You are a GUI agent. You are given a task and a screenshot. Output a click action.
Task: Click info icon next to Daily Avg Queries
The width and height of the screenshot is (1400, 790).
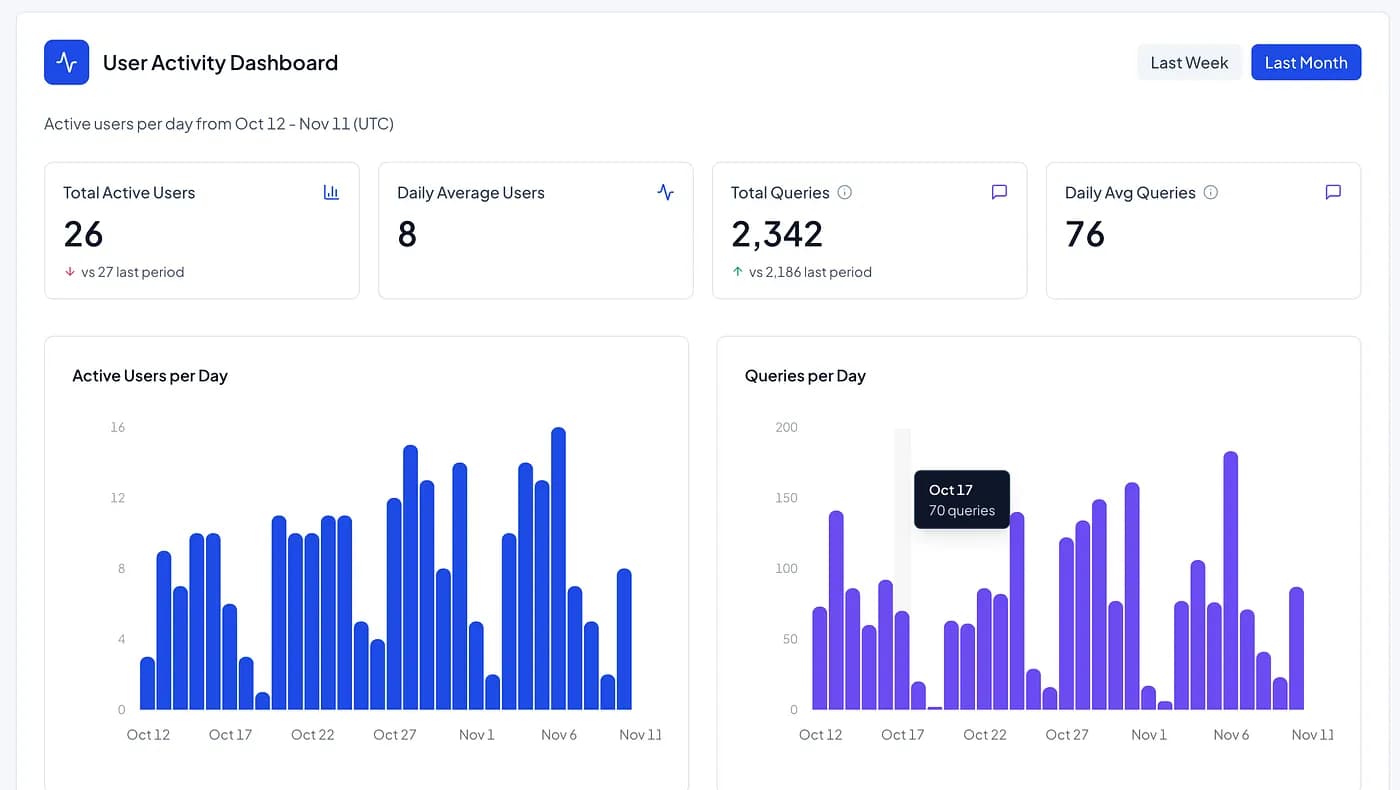pos(1211,192)
